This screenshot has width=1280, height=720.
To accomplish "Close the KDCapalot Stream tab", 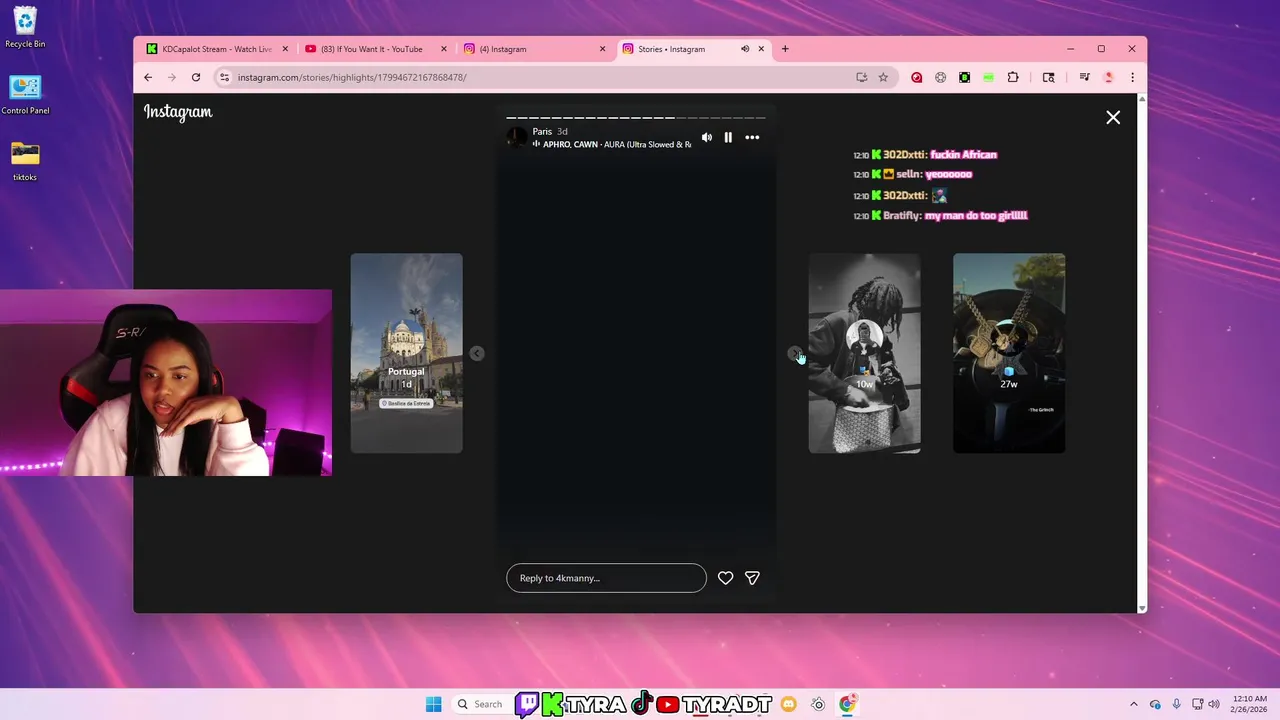I will (285, 49).
